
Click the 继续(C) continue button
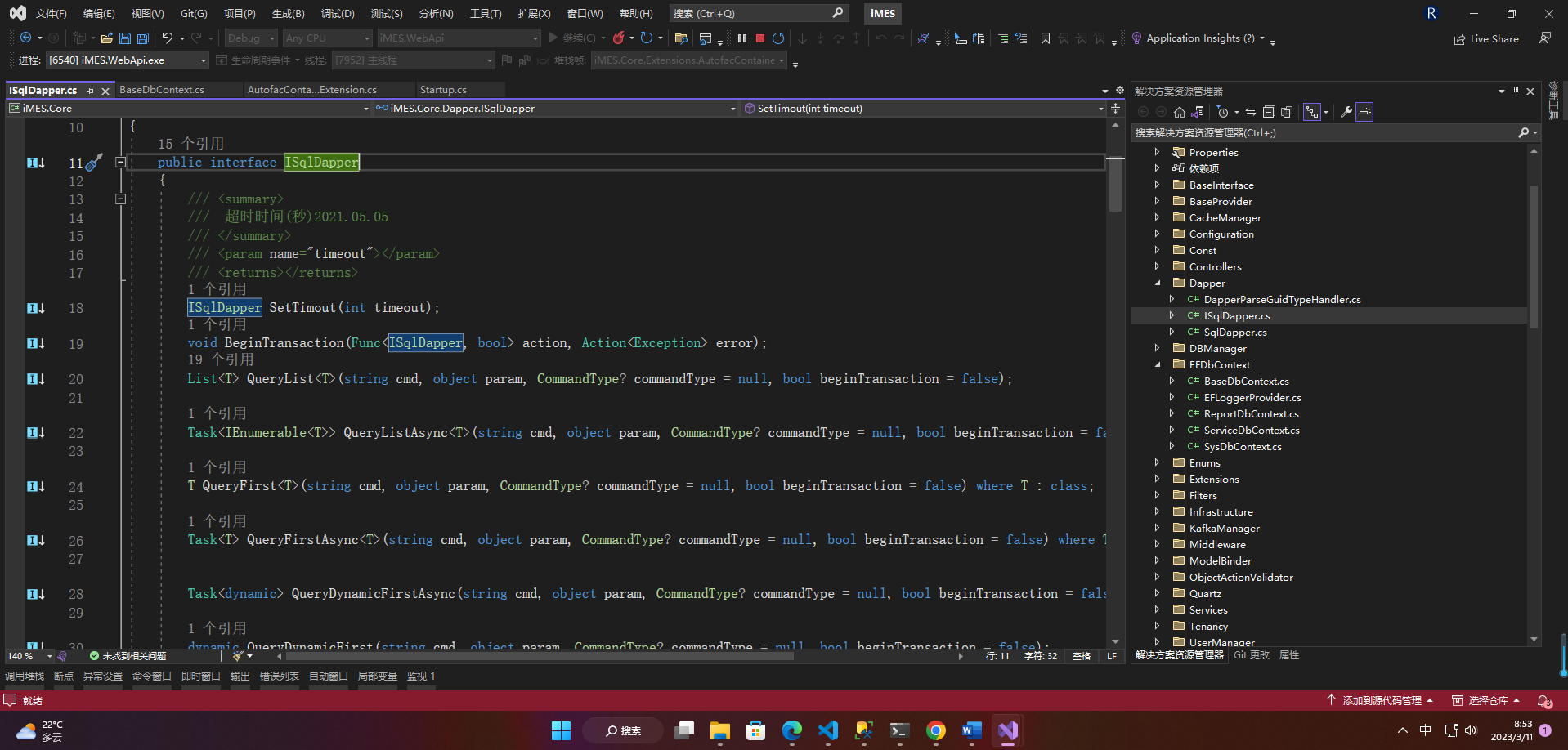(x=571, y=38)
